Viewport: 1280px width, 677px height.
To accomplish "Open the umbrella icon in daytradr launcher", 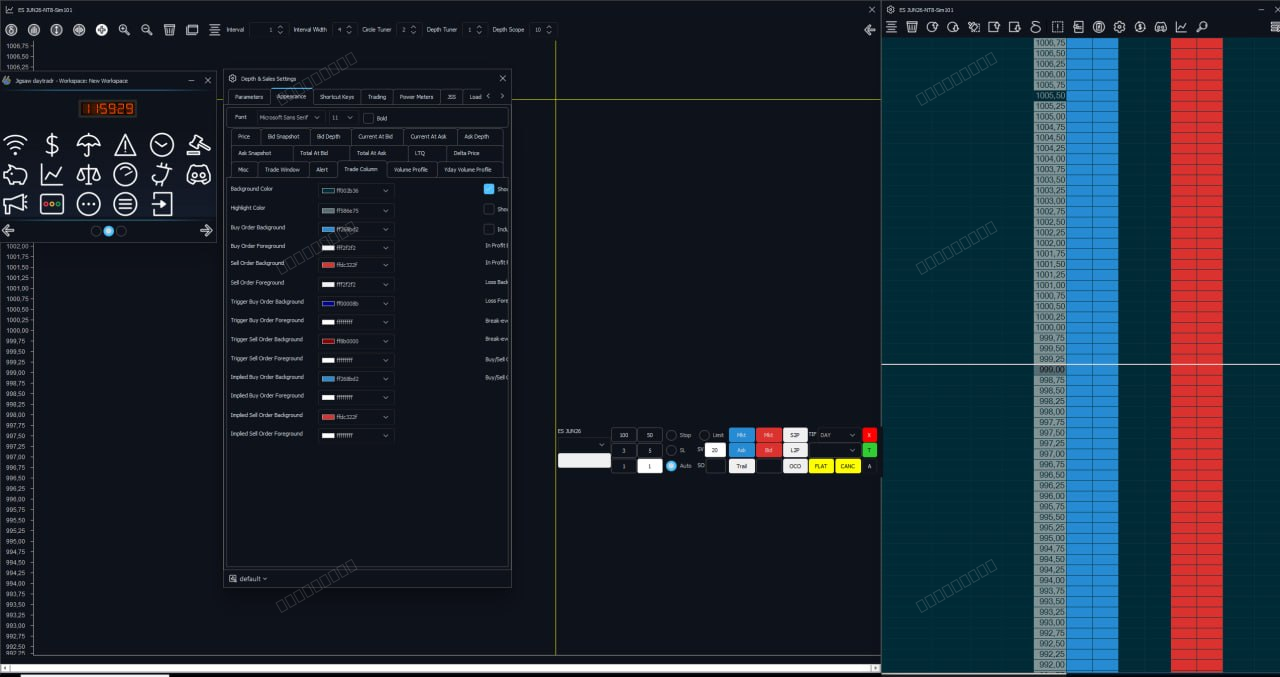I will pos(88,145).
